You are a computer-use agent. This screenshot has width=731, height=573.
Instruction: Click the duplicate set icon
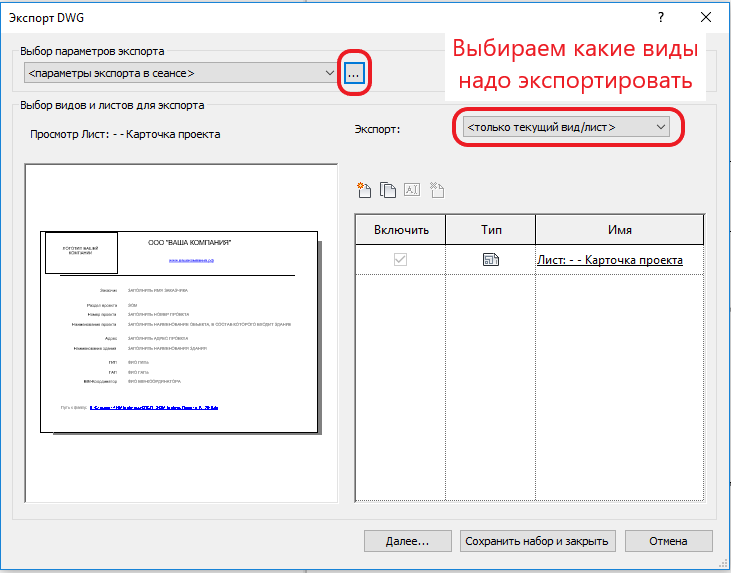[388, 190]
